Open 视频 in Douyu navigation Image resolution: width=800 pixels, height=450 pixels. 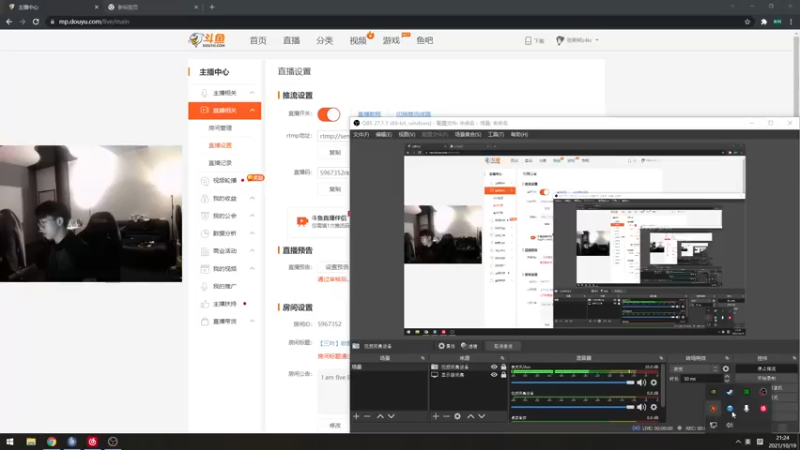click(x=358, y=40)
